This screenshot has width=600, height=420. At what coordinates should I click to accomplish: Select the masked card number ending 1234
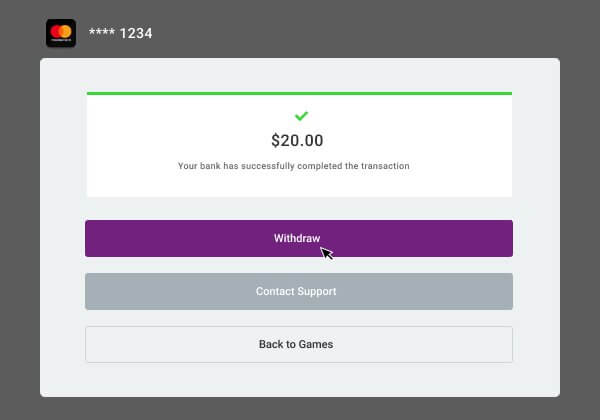coord(121,33)
